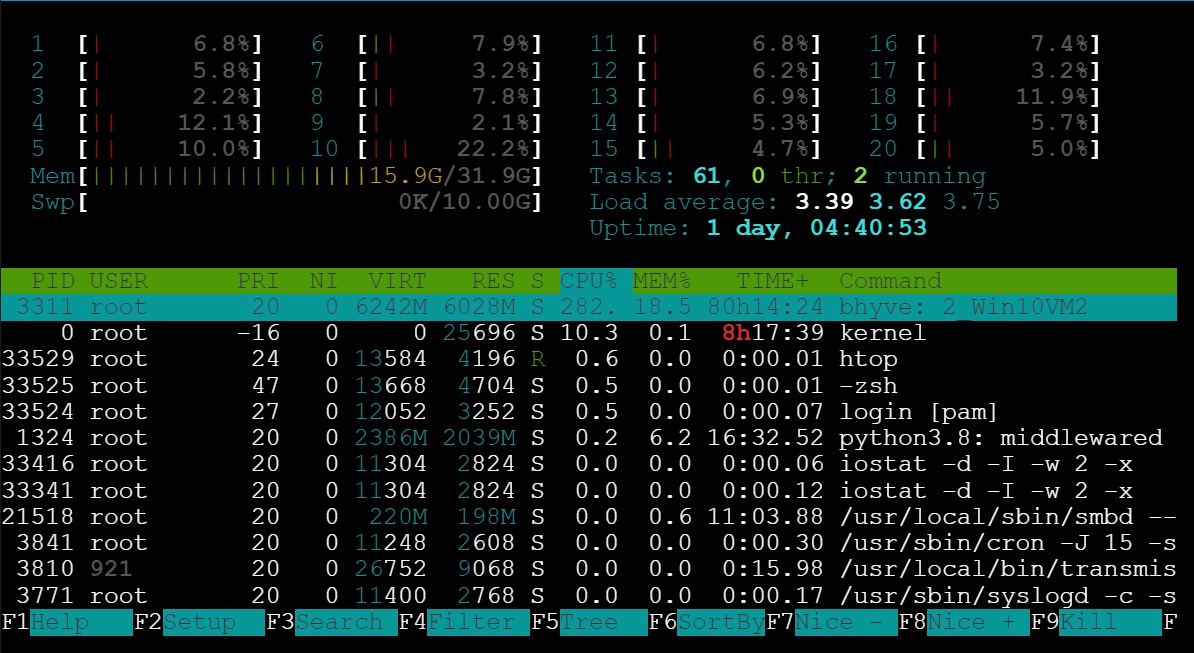This screenshot has width=1194, height=653.
Task: Select the python3.8: middlewared process row
Action: pyautogui.click(x=589, y=438)
